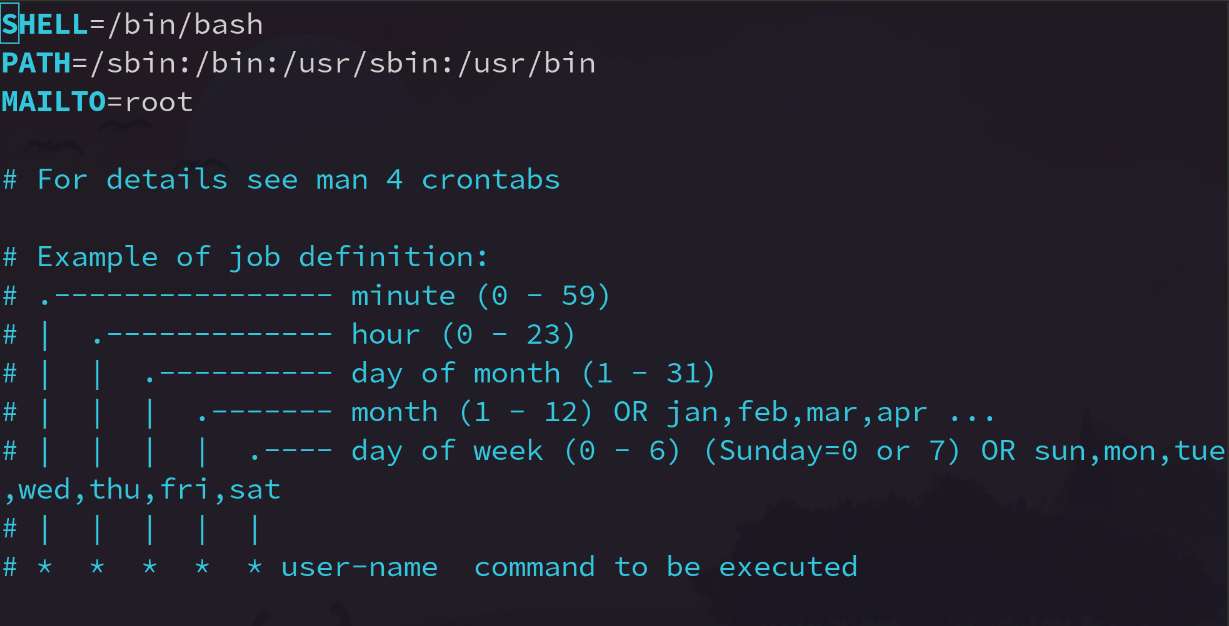The width and height of the screenshot is (1229, 626).
Task: Click the word 'man' in the details comment
Action: [342, 180]
